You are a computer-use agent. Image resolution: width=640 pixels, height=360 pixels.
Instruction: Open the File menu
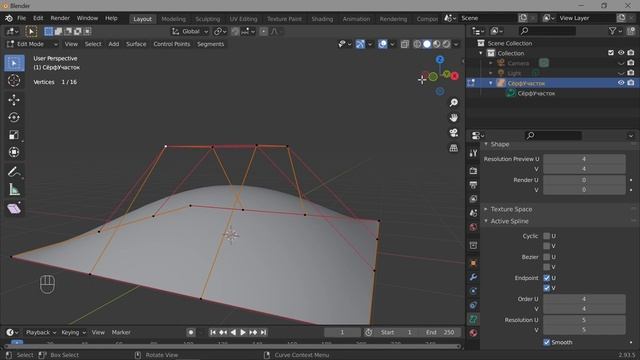21,18
